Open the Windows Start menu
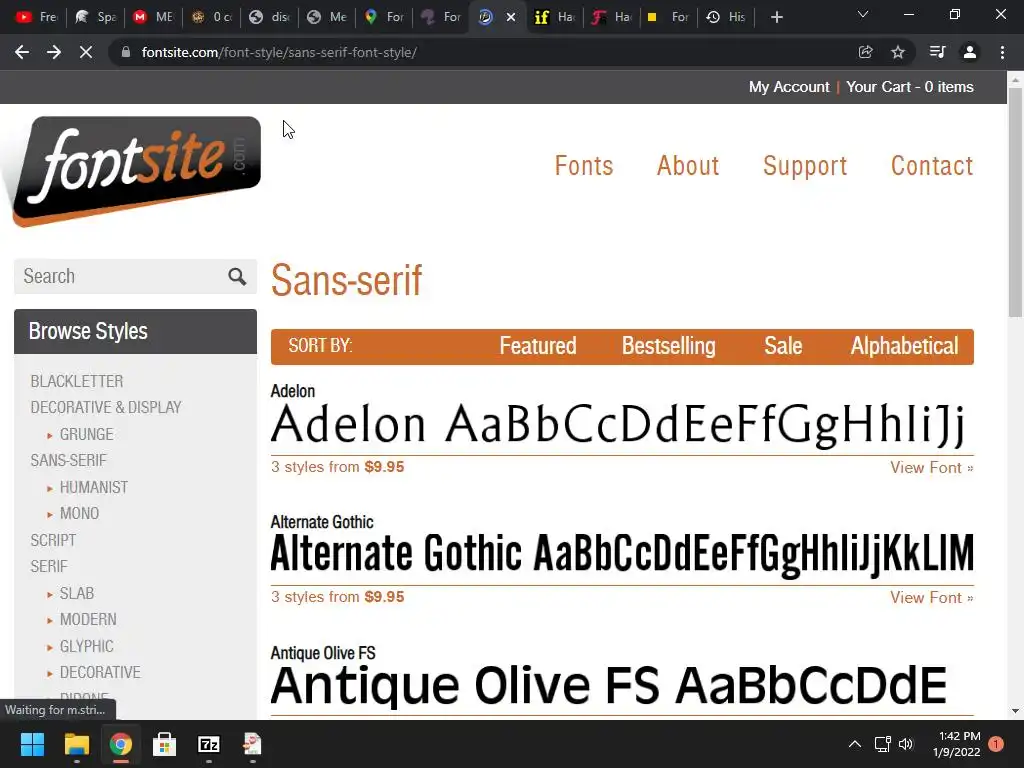Image resolution: width=1024 pixels, height=768 pixels. [x=32, y=744]
